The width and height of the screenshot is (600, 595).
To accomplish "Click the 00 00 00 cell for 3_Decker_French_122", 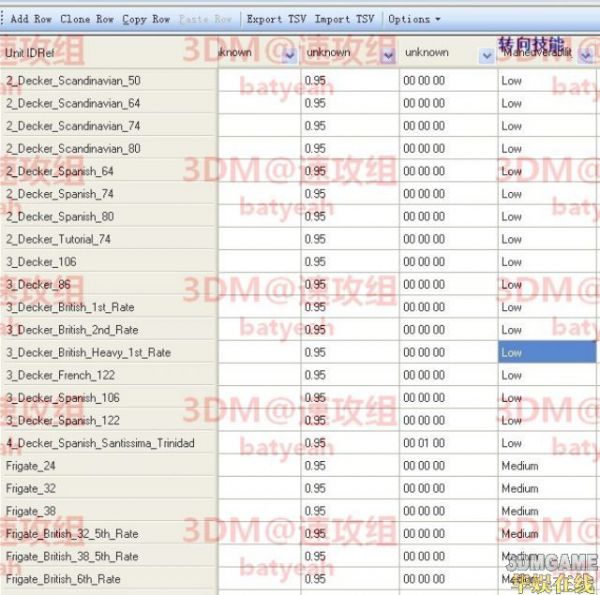I will pos(448,375).
